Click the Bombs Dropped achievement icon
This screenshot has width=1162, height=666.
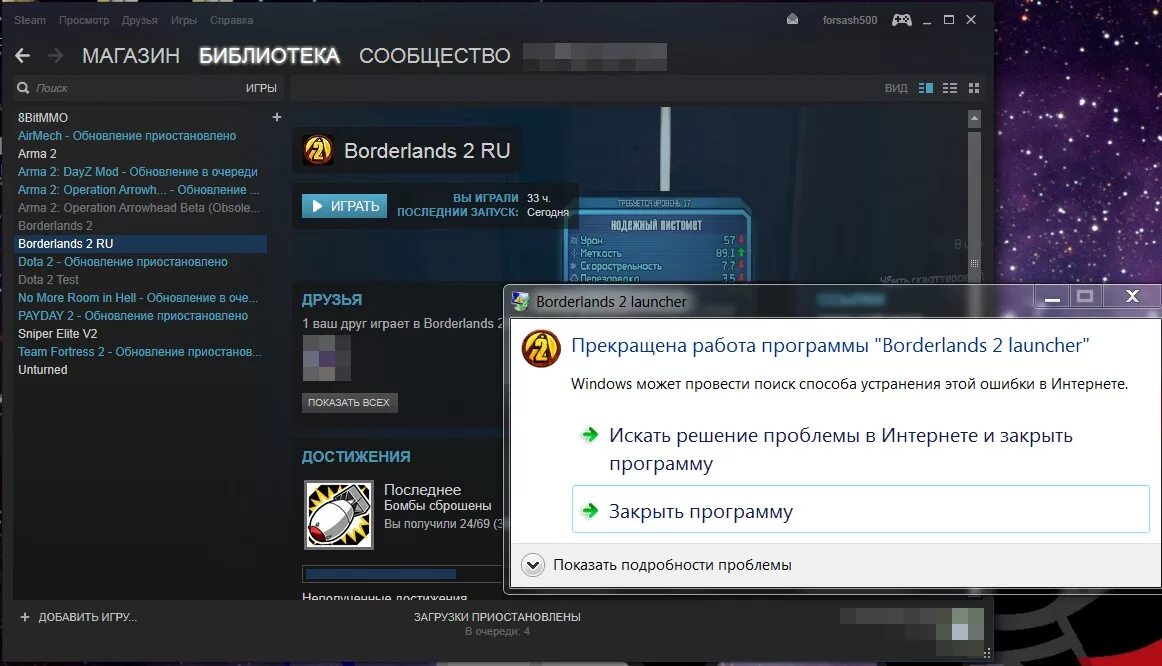pos(339,515)
